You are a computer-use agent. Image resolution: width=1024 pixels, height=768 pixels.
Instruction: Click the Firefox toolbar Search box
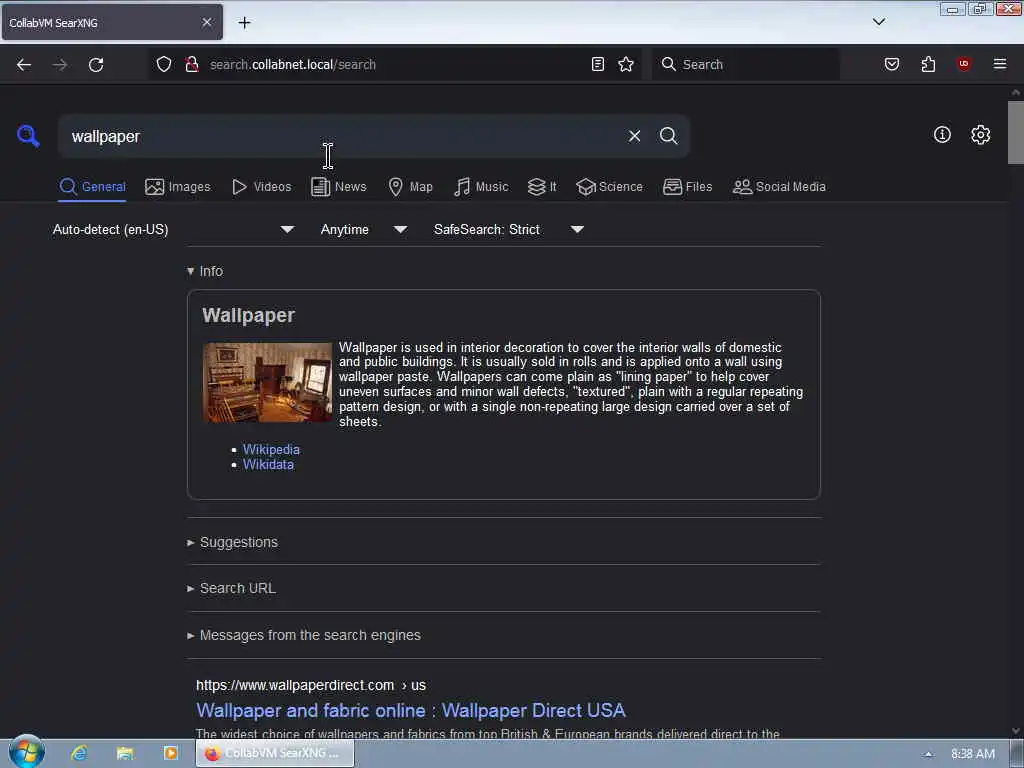[746, 64]
